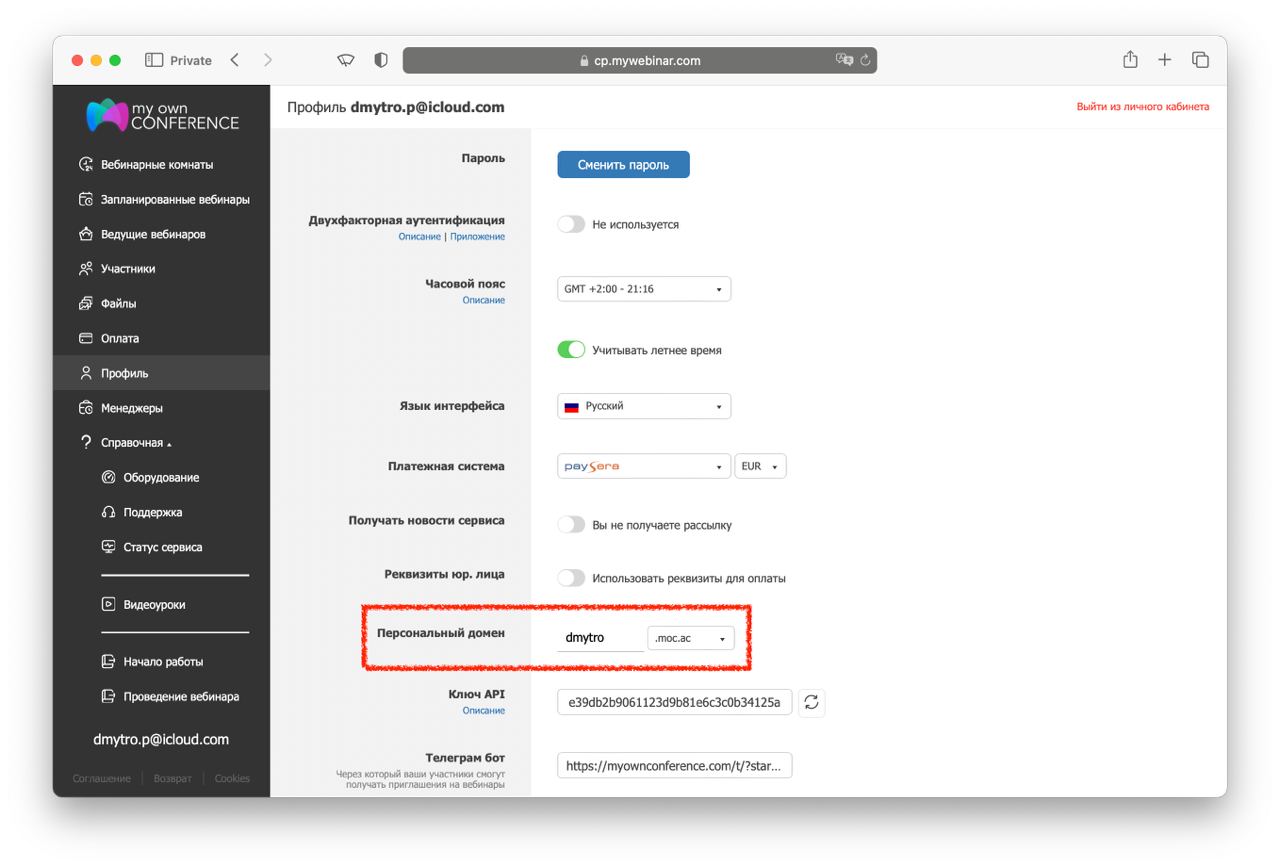Click the privacy shield icon
1280x867 pixels.
click(x=381, y=60)
